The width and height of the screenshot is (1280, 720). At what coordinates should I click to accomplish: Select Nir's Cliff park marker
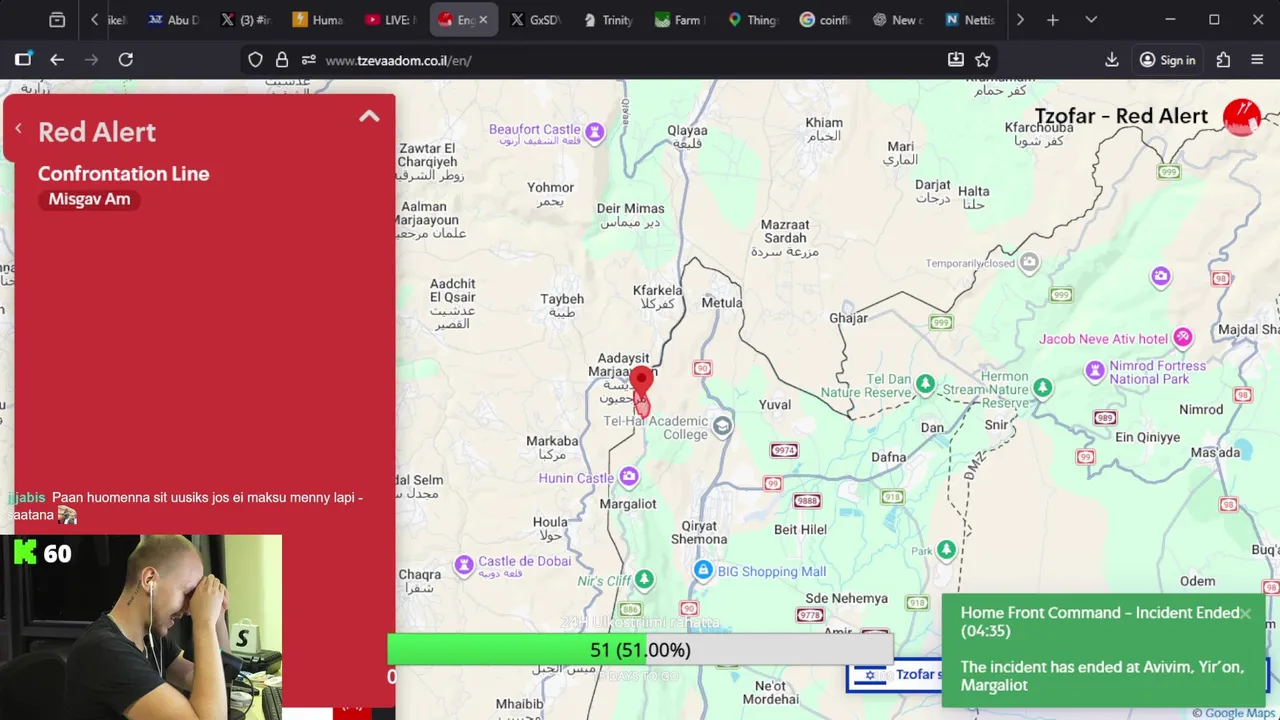pyautogui.click(x=645, y=579)
